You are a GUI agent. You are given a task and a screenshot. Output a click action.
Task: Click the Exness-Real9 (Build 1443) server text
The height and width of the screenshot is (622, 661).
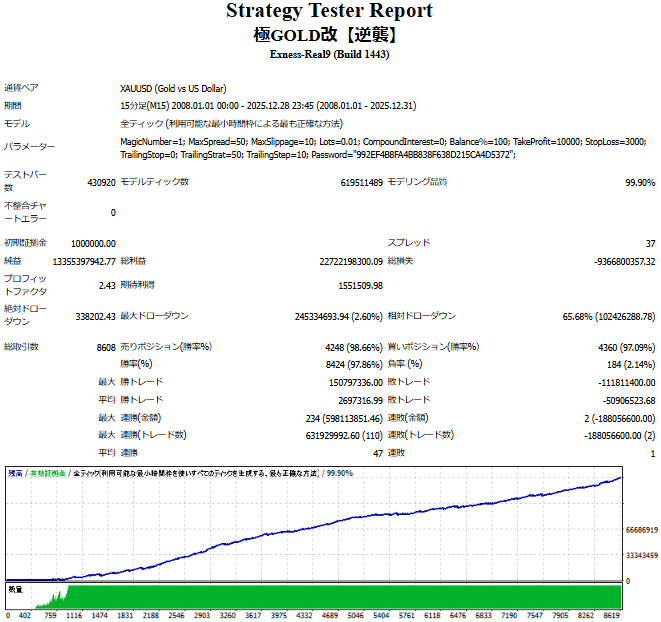click(x=329, y=54)
